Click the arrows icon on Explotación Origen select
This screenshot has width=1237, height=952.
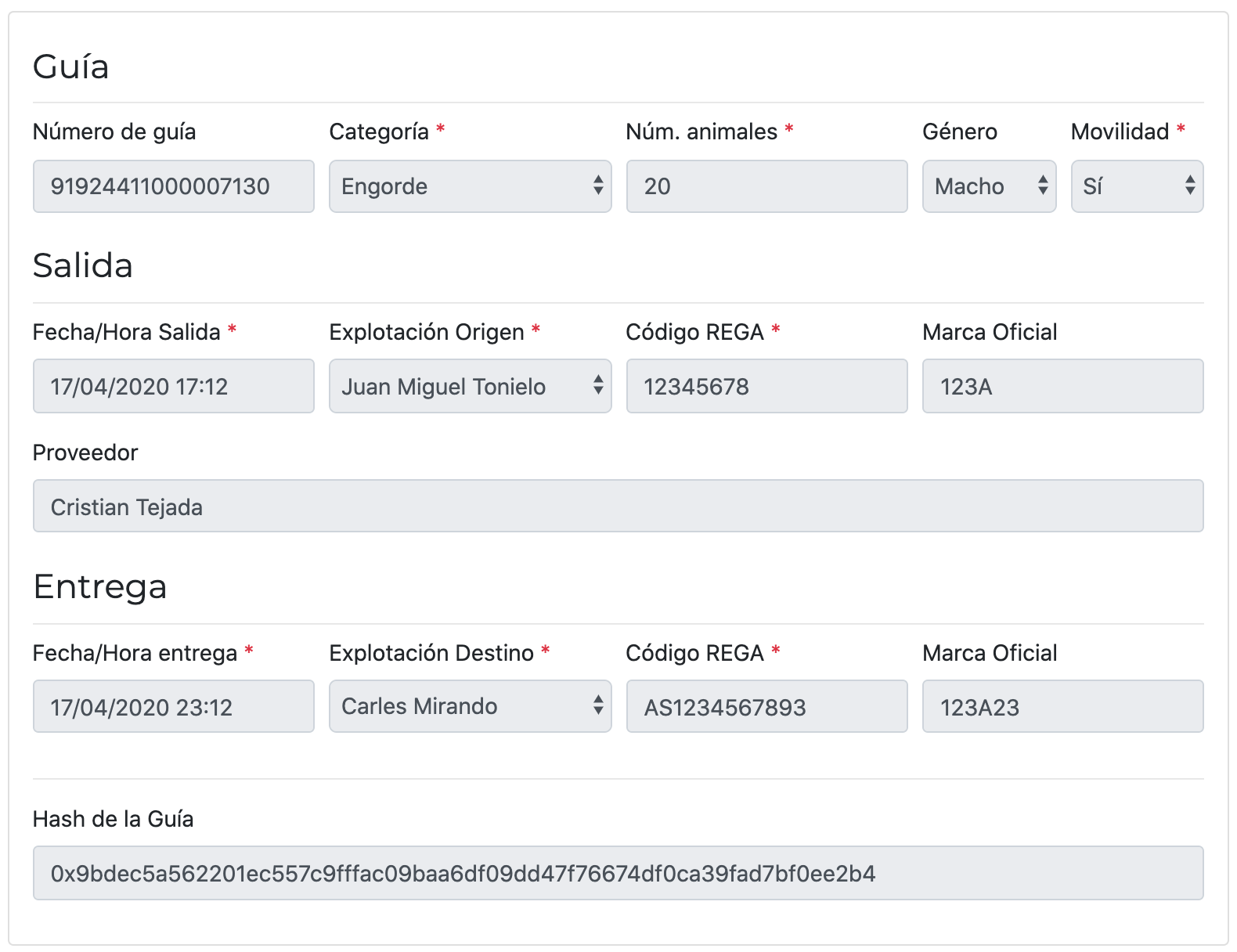[598, 384]
